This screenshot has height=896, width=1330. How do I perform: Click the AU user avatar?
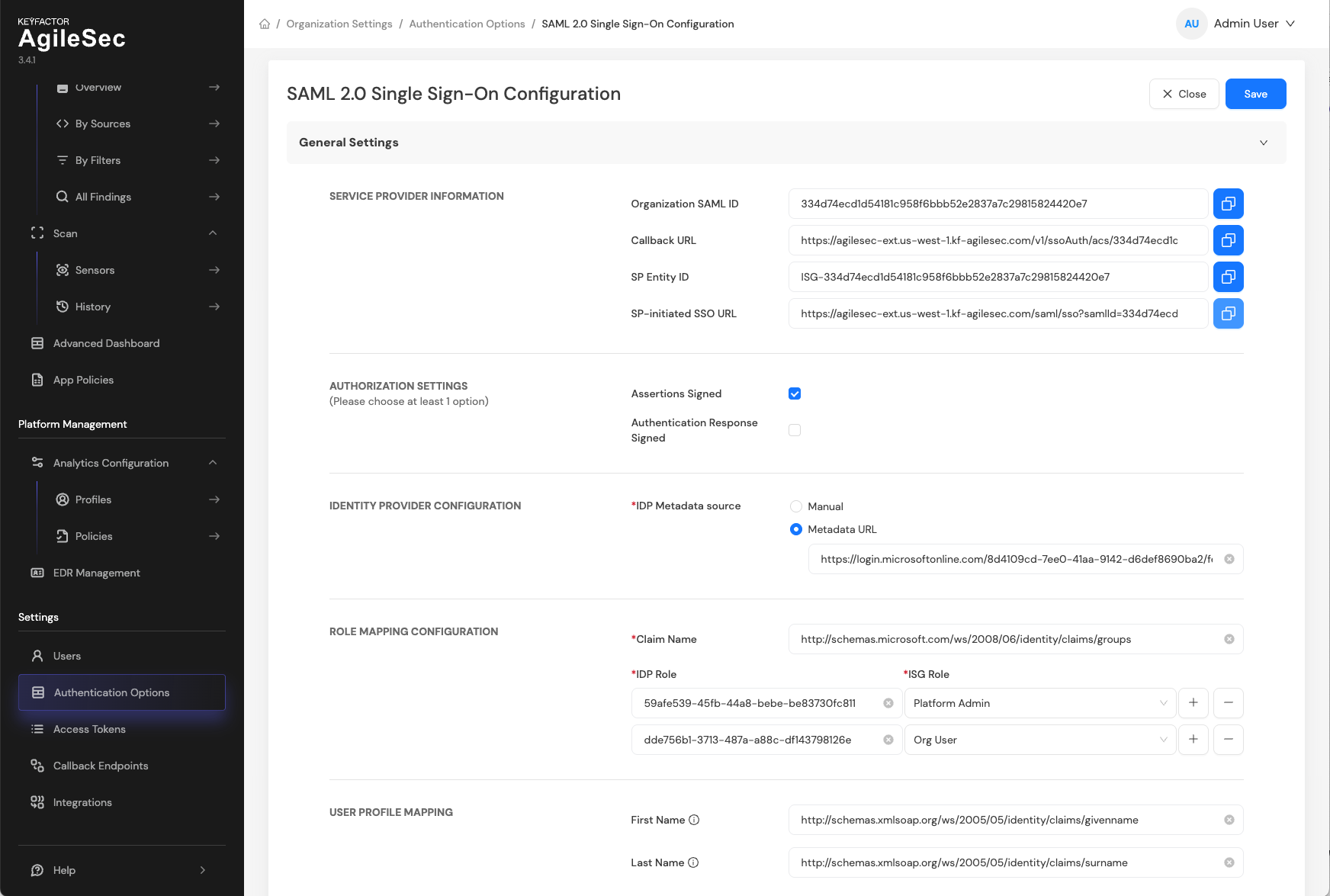(x=1191, y=24)
